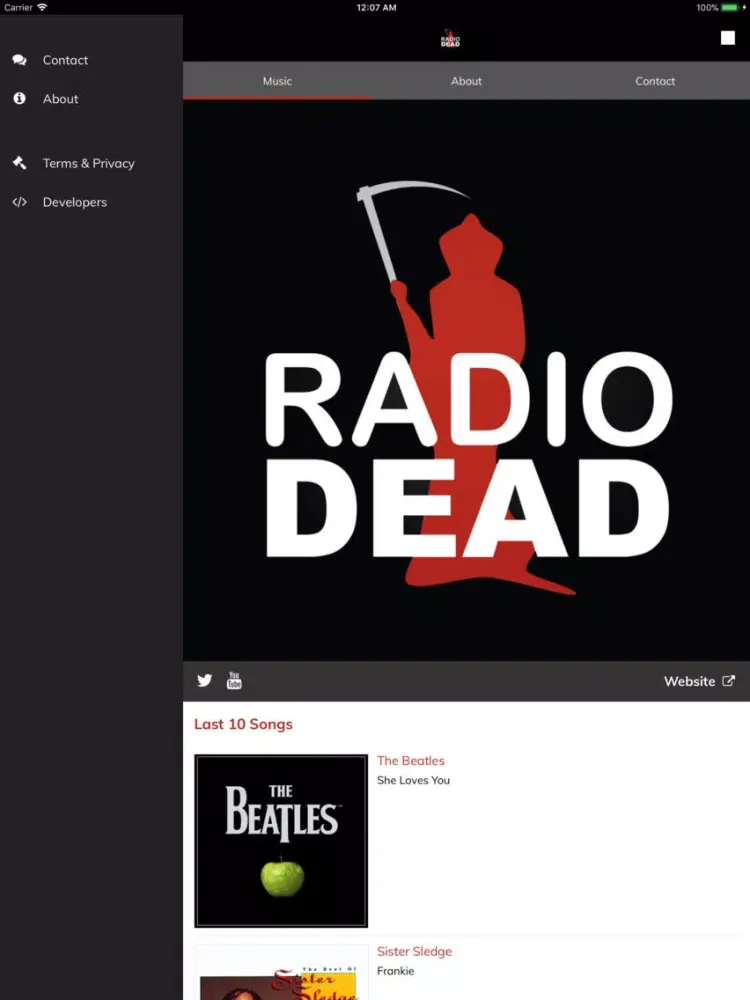Stop playback with the white square button

(x=728, y=38)
